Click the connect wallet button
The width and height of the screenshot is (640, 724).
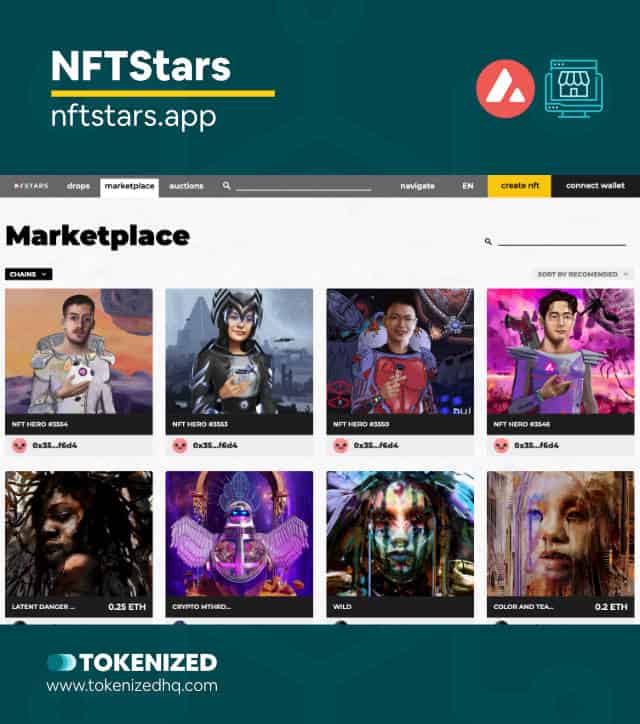click(595, 186)
